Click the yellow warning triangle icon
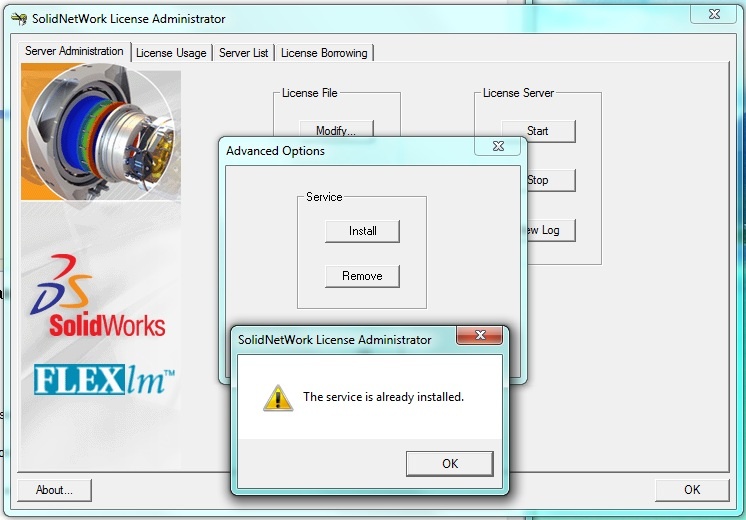 click(x=278, y=398)
